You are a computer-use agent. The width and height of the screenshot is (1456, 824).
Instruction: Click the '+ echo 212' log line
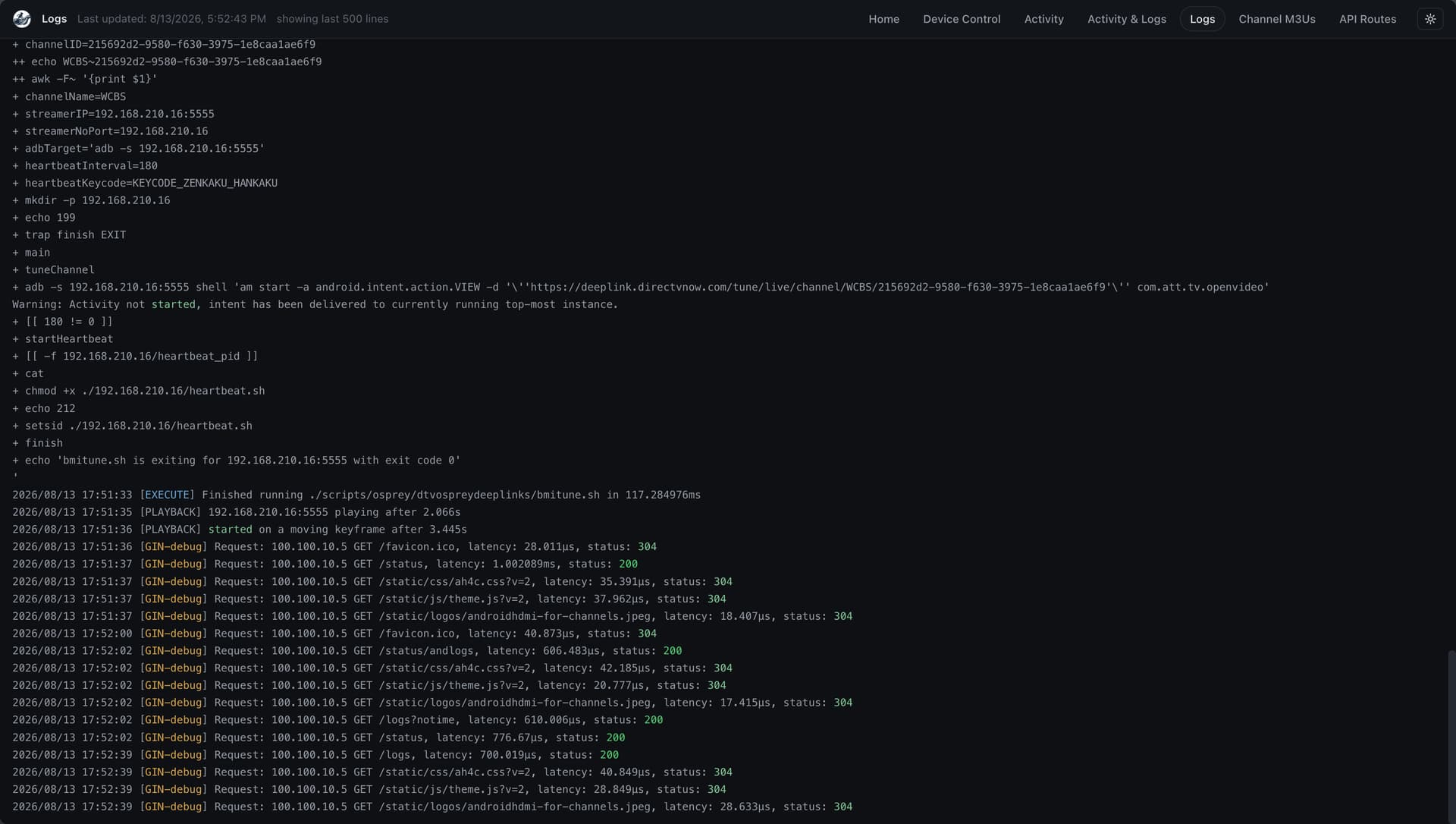tap(44, 408)
